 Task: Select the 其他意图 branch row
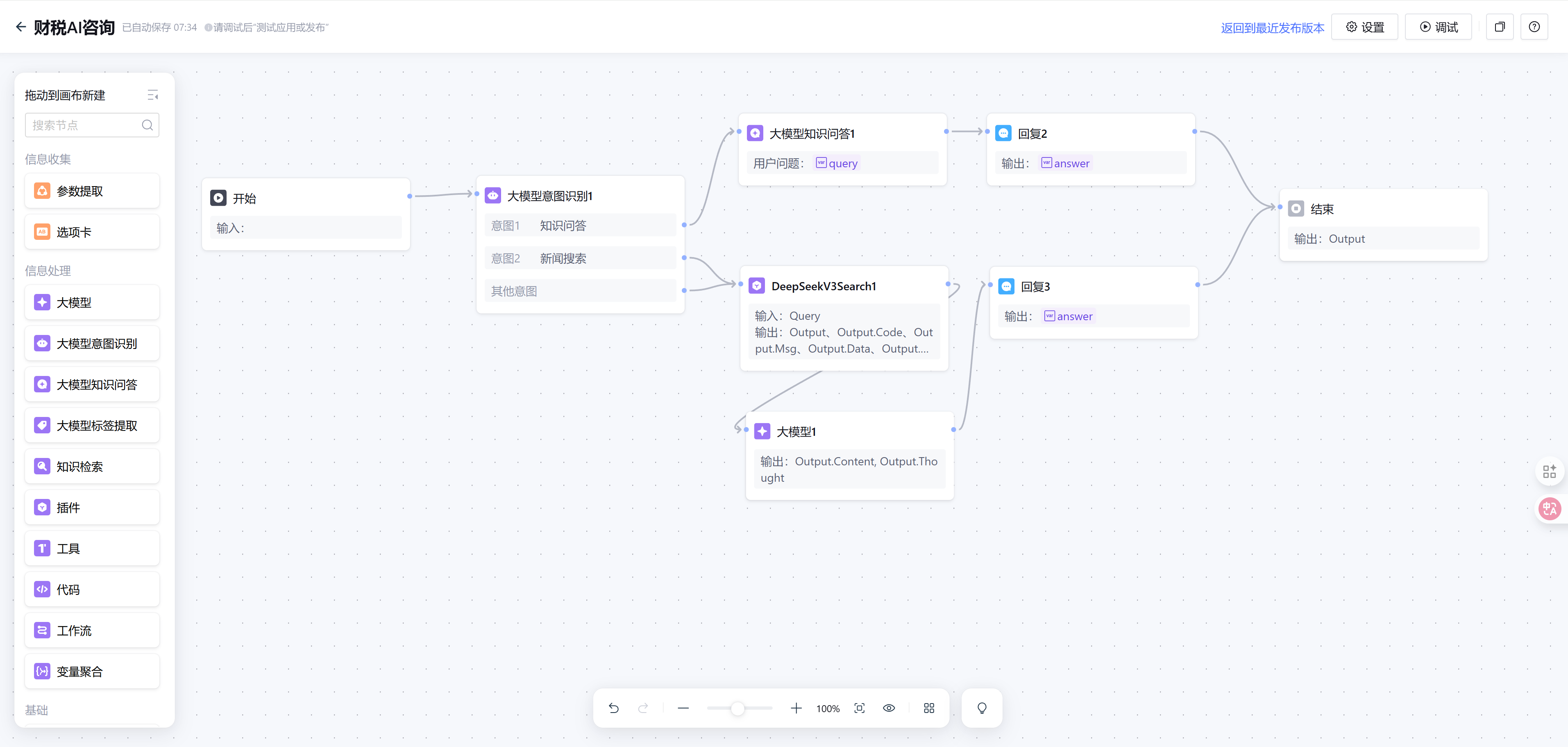580,291
